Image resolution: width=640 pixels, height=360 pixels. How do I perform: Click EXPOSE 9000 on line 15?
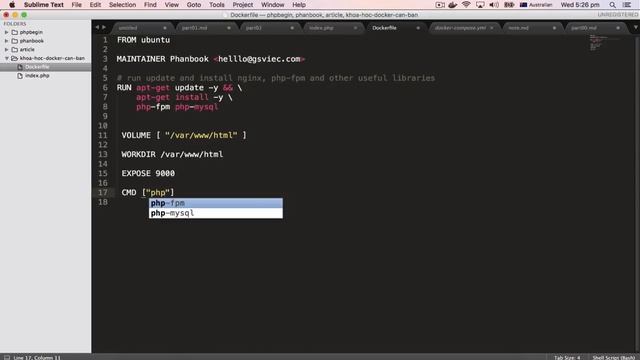148,173
